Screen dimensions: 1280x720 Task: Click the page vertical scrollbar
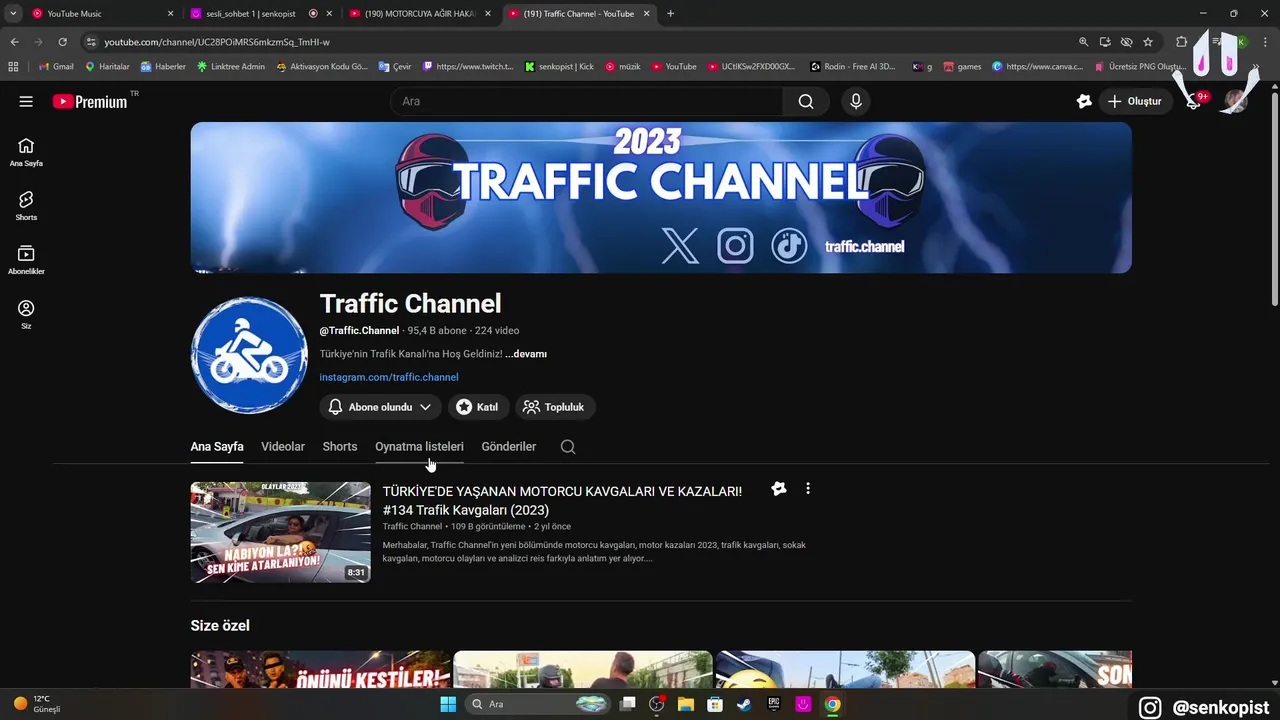[1274, 200]
